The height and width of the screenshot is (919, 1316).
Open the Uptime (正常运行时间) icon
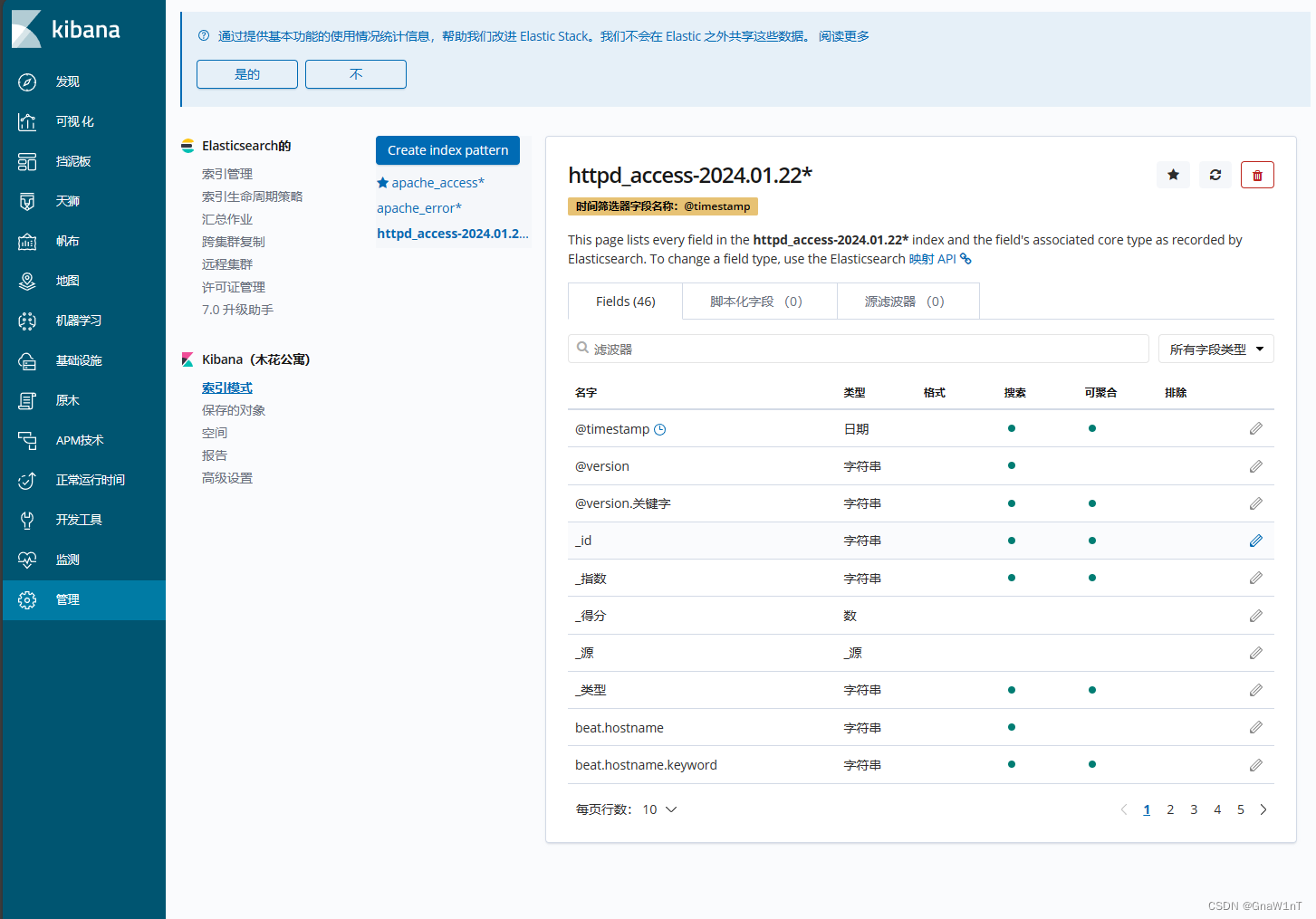[27, 481]
